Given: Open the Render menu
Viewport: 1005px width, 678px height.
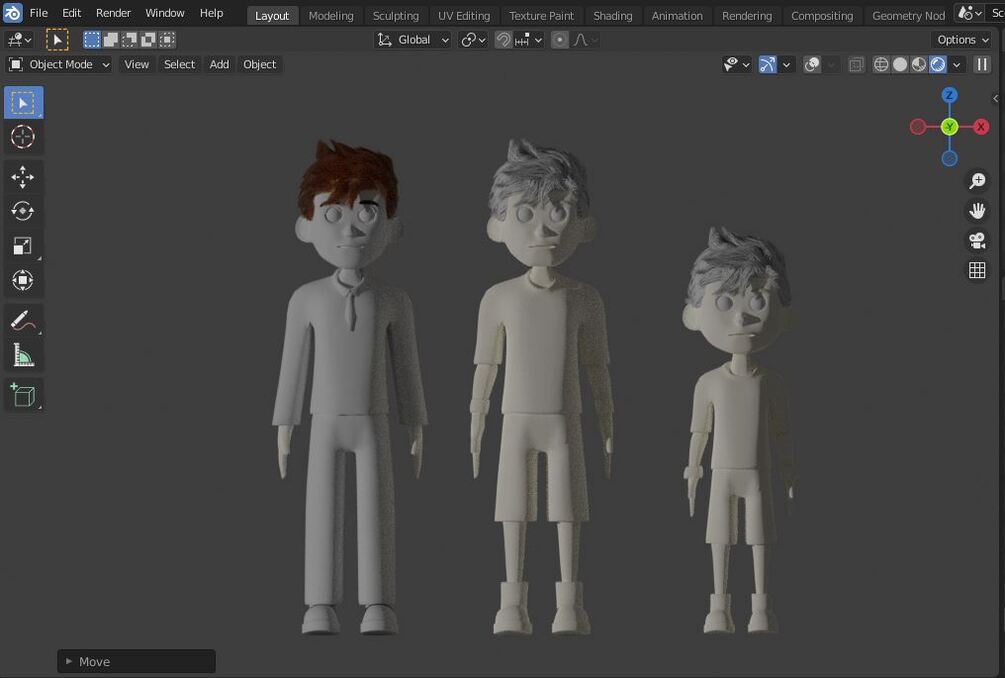Looking at the screenshot, I should click(x=113, y=13).
